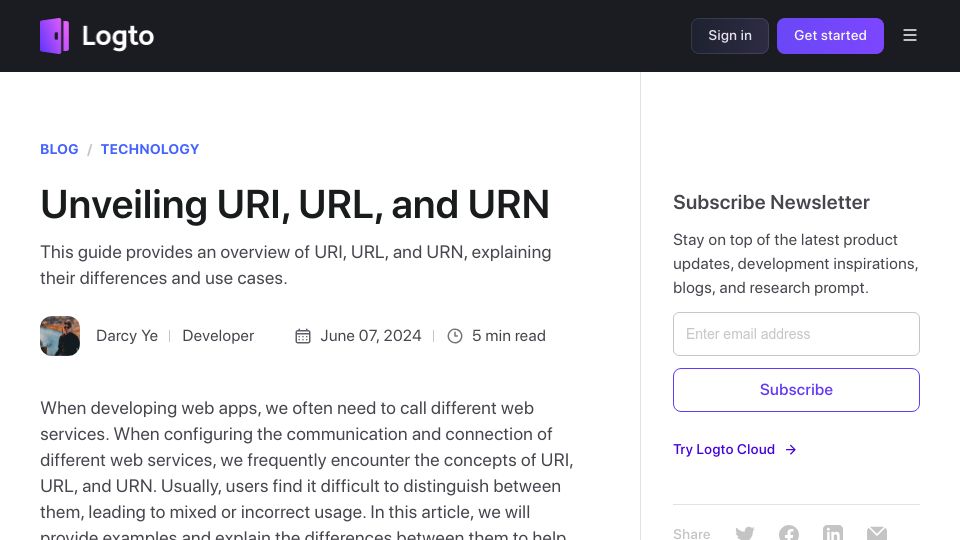Click the clock icon beside 5 min read

tap(455, 336)
